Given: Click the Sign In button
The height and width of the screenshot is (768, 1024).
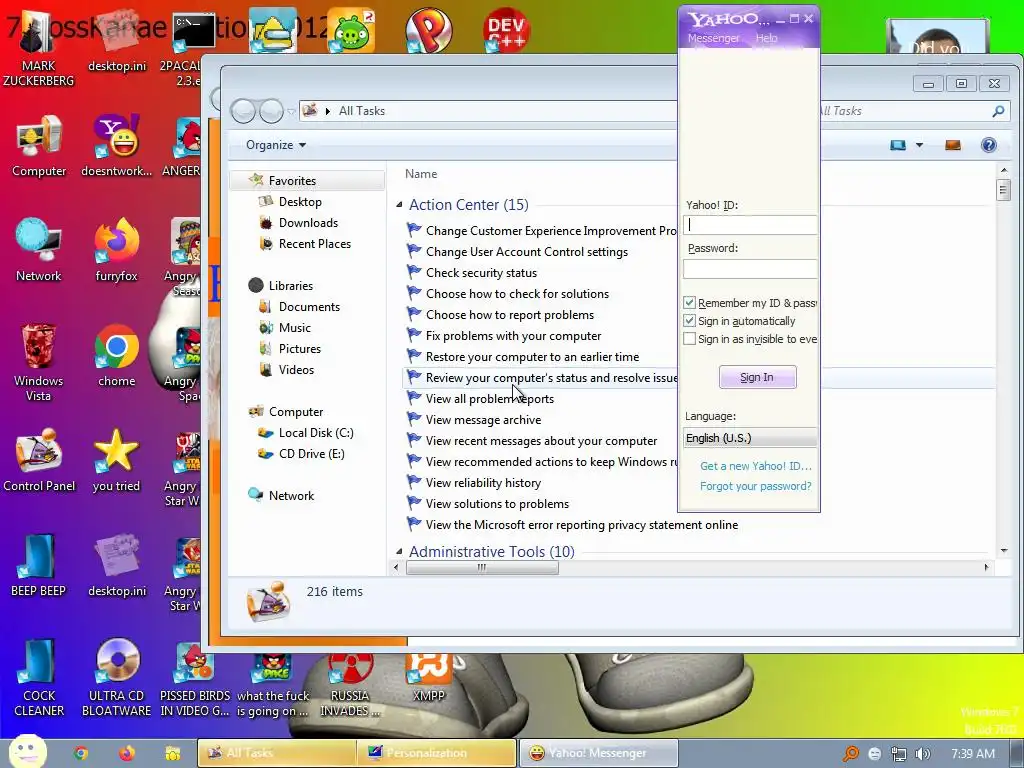Looking at the screenshot, I should click(x=758, y=377).
